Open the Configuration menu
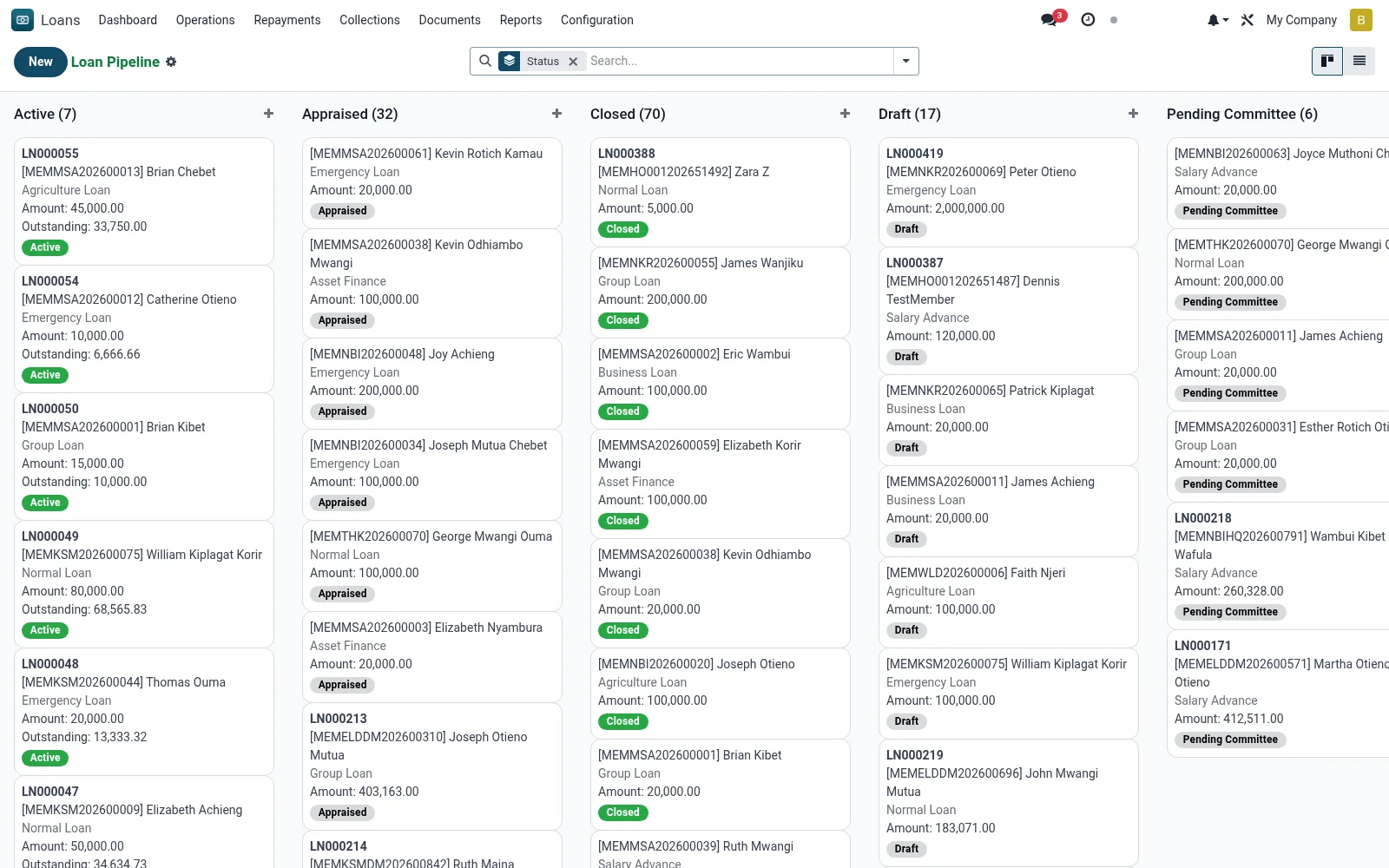The height and width of the screenshot is (868, 1389). (597, 20)
